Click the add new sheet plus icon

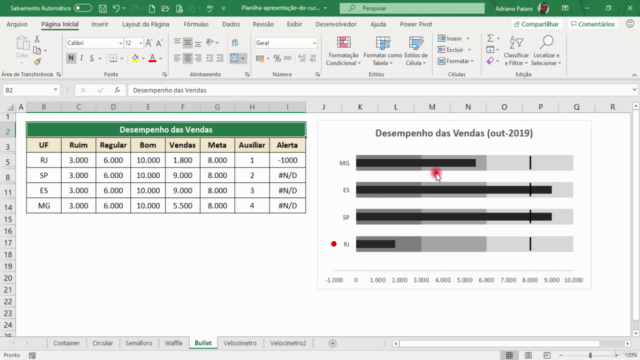[333, 344]
